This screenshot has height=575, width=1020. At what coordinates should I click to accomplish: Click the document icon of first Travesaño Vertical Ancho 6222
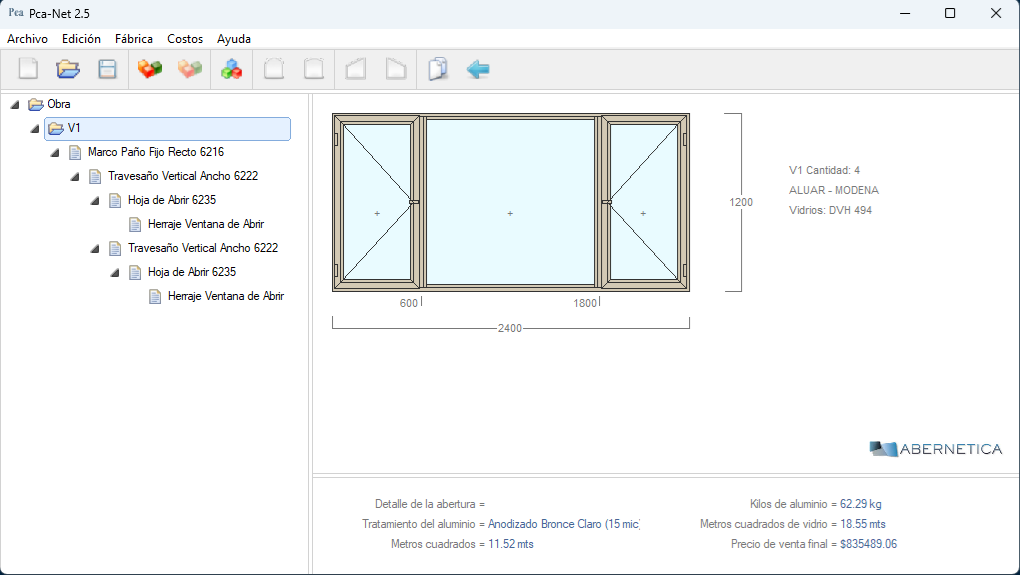click(95, 176)
